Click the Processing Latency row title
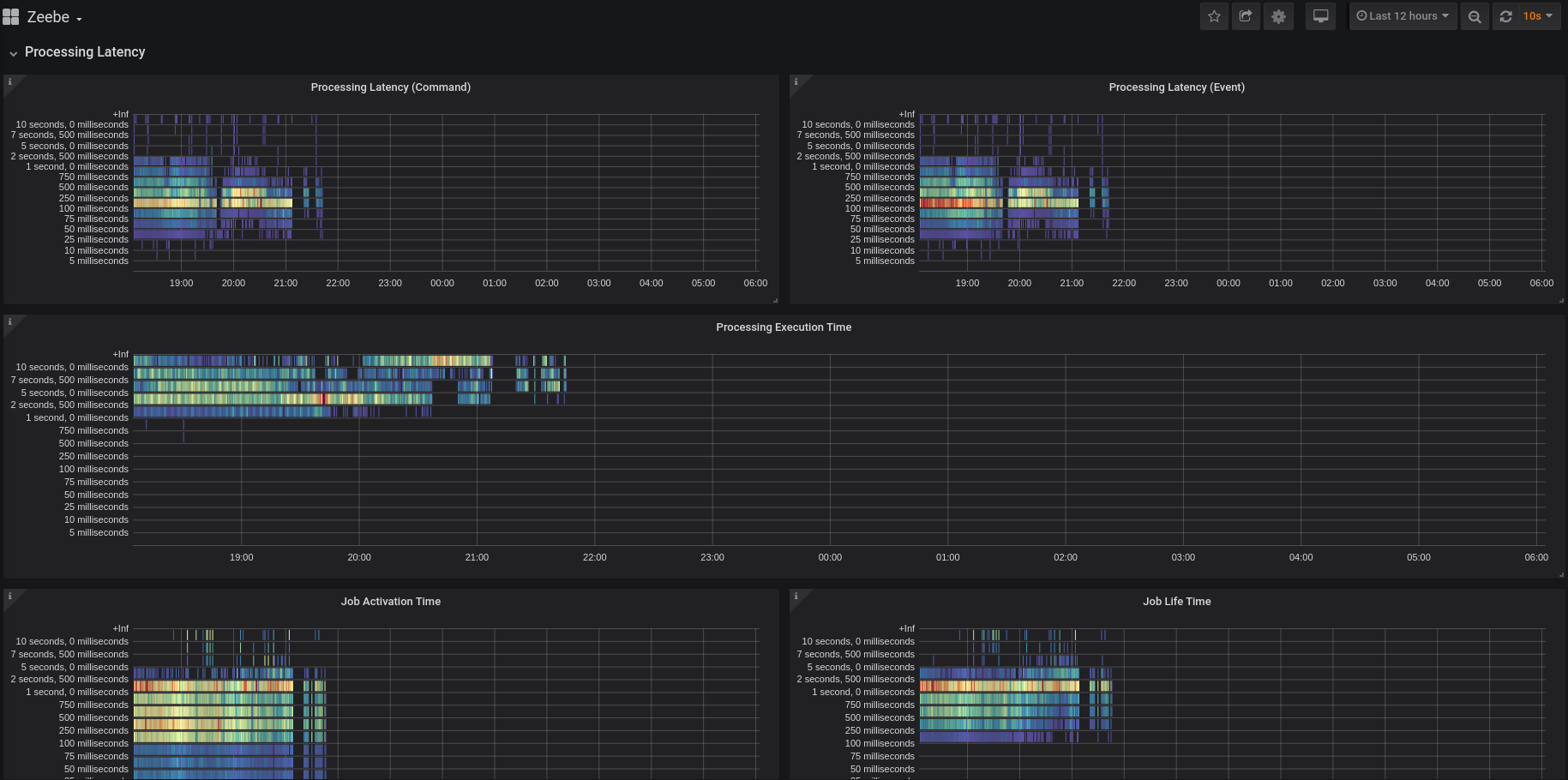 tap(85, 52)
